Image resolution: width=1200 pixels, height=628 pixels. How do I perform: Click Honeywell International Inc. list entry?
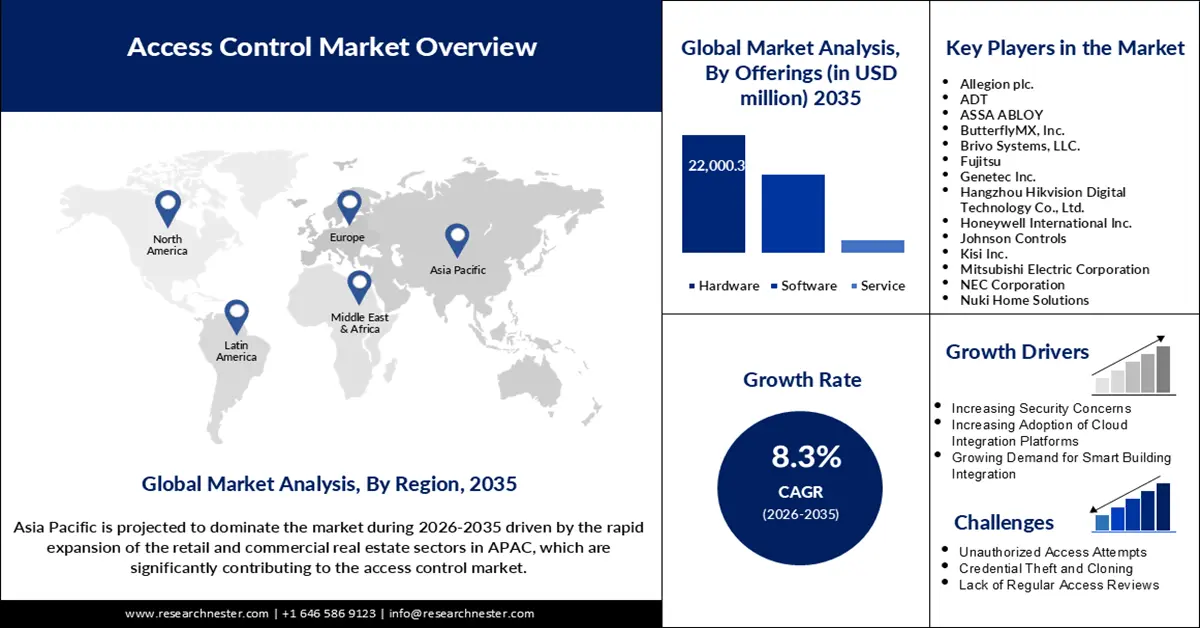[x=1045, y=223]
